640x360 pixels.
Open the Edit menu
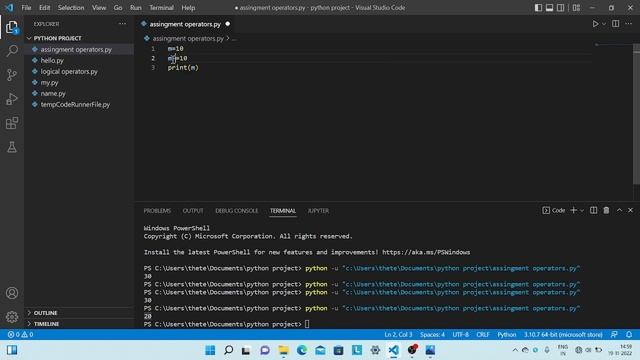point(44,8)
